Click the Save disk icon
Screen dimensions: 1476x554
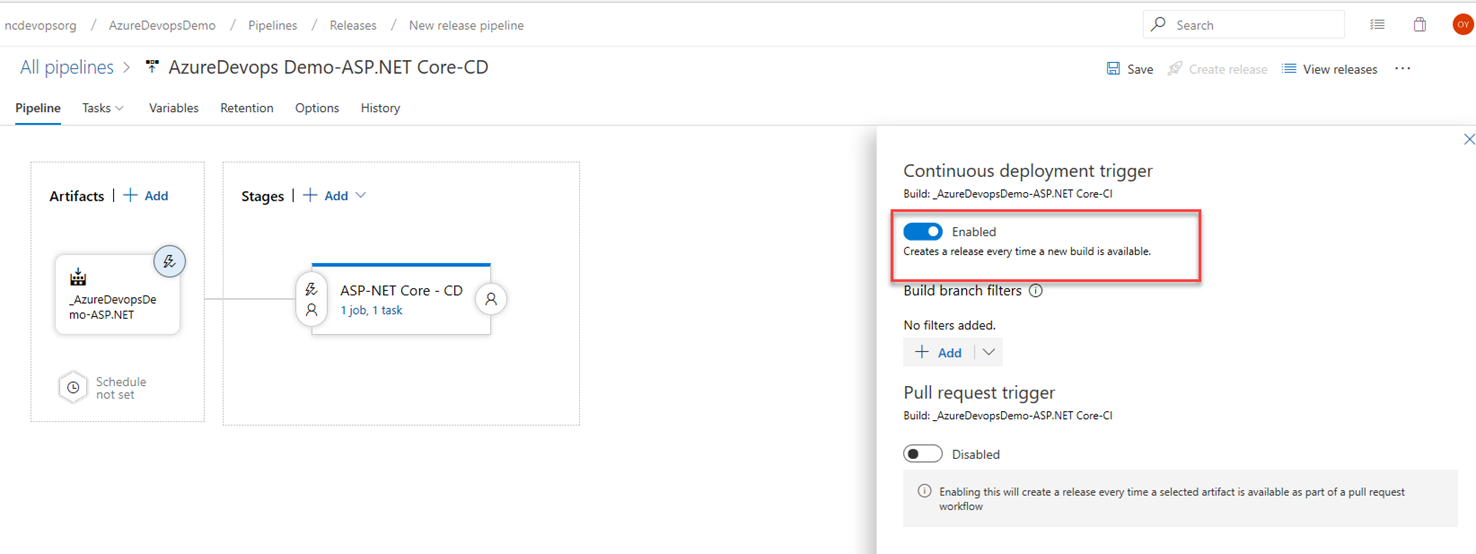click(x=1113, y=69)
